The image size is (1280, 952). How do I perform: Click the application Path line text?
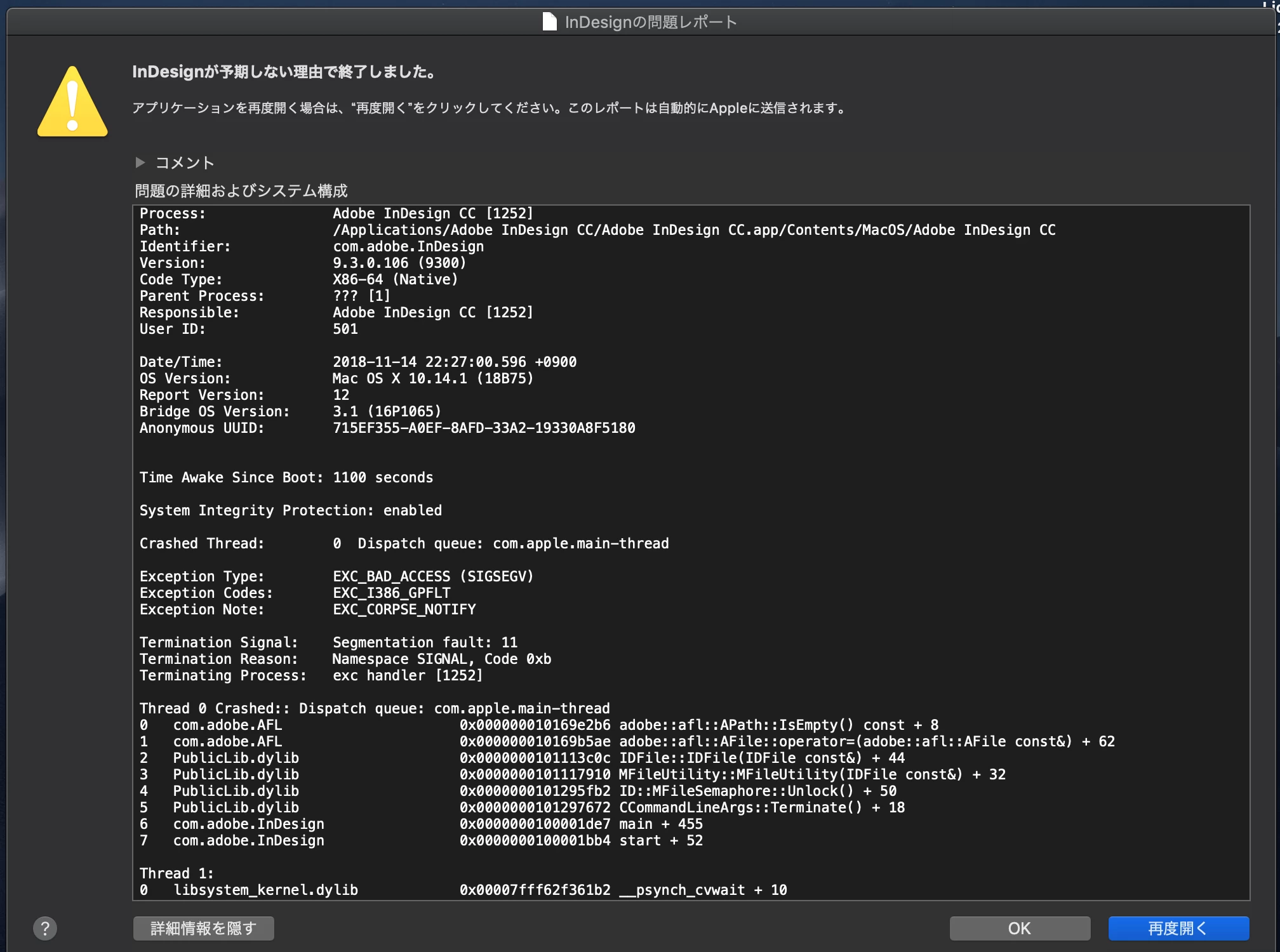tap(693, 230)
